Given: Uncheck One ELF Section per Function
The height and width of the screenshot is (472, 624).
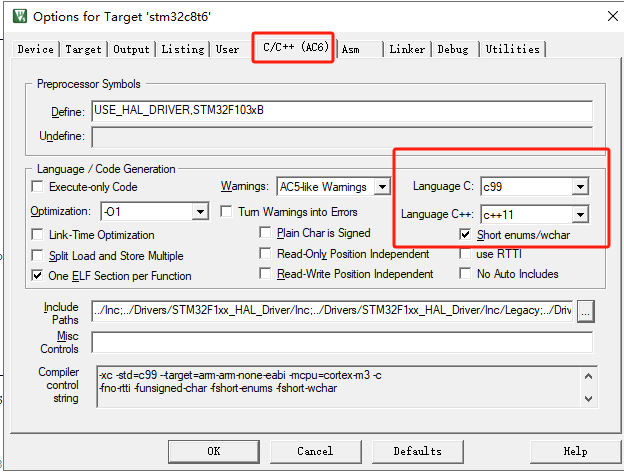Looking at the screenshot, I should (37, 275).
